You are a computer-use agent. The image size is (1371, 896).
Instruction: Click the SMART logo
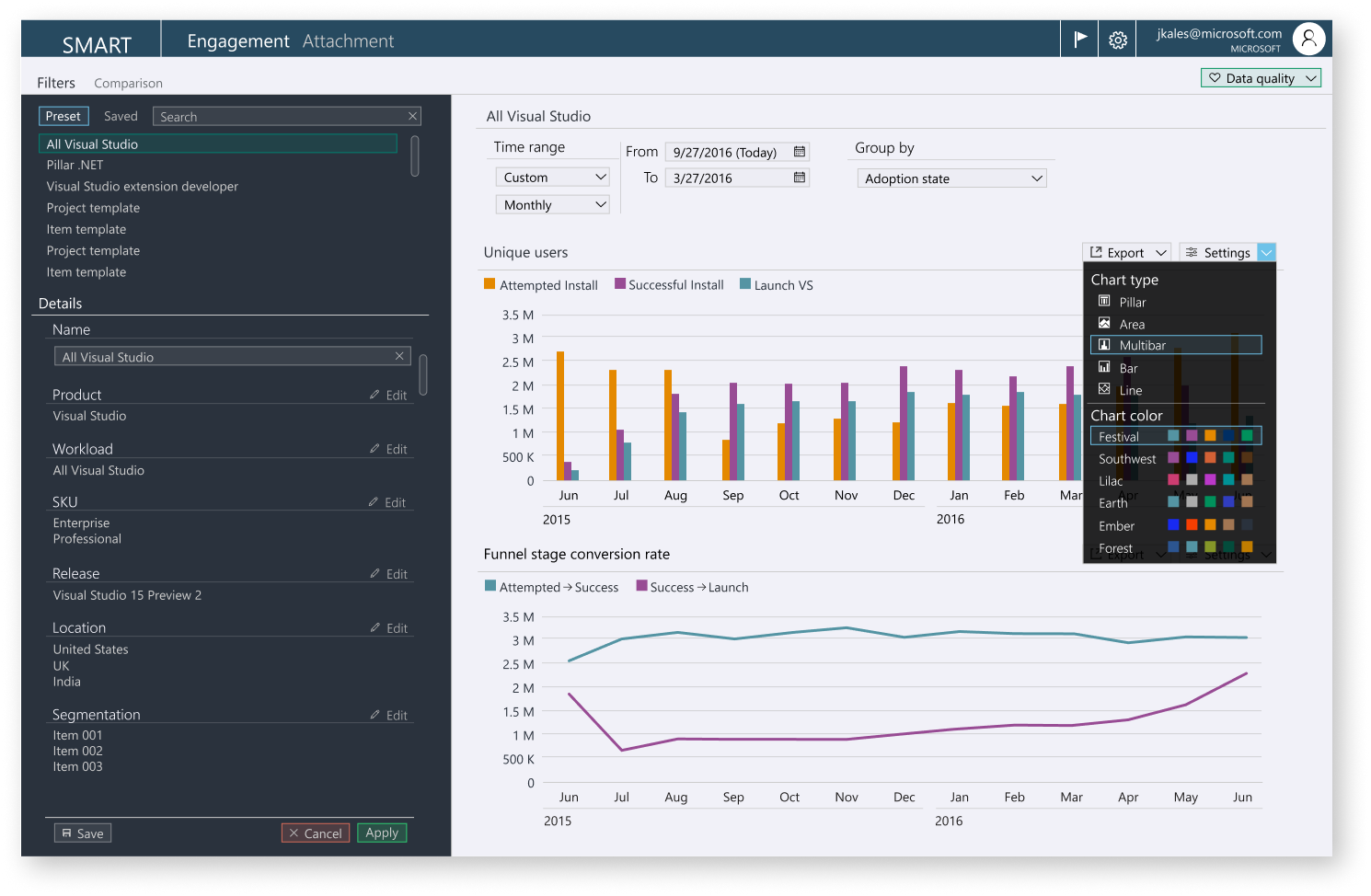coord(97,45)
